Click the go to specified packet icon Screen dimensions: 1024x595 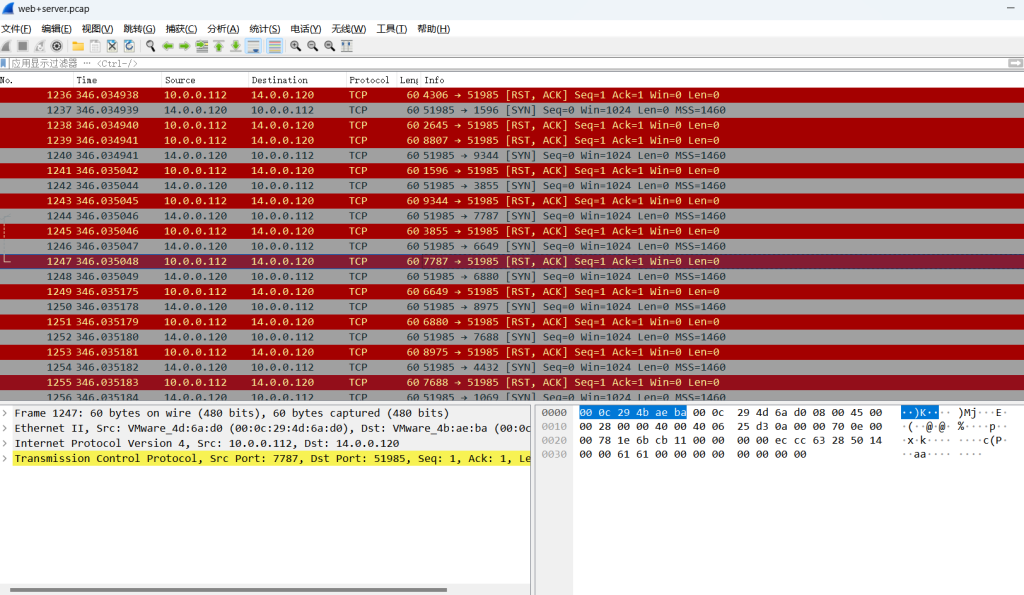pos(202,46)
